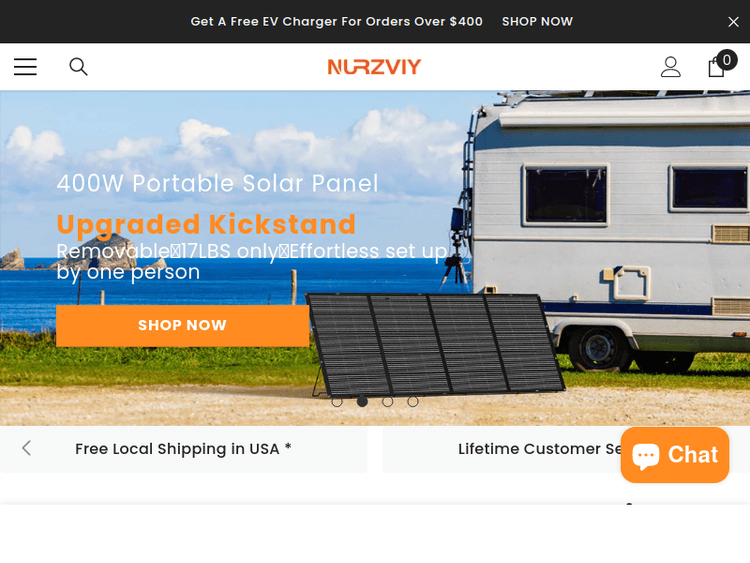Image resolution: width=750 pixels, height=563 pixels.
Task: Open the user account icon
Action: (x=671, y=67)
